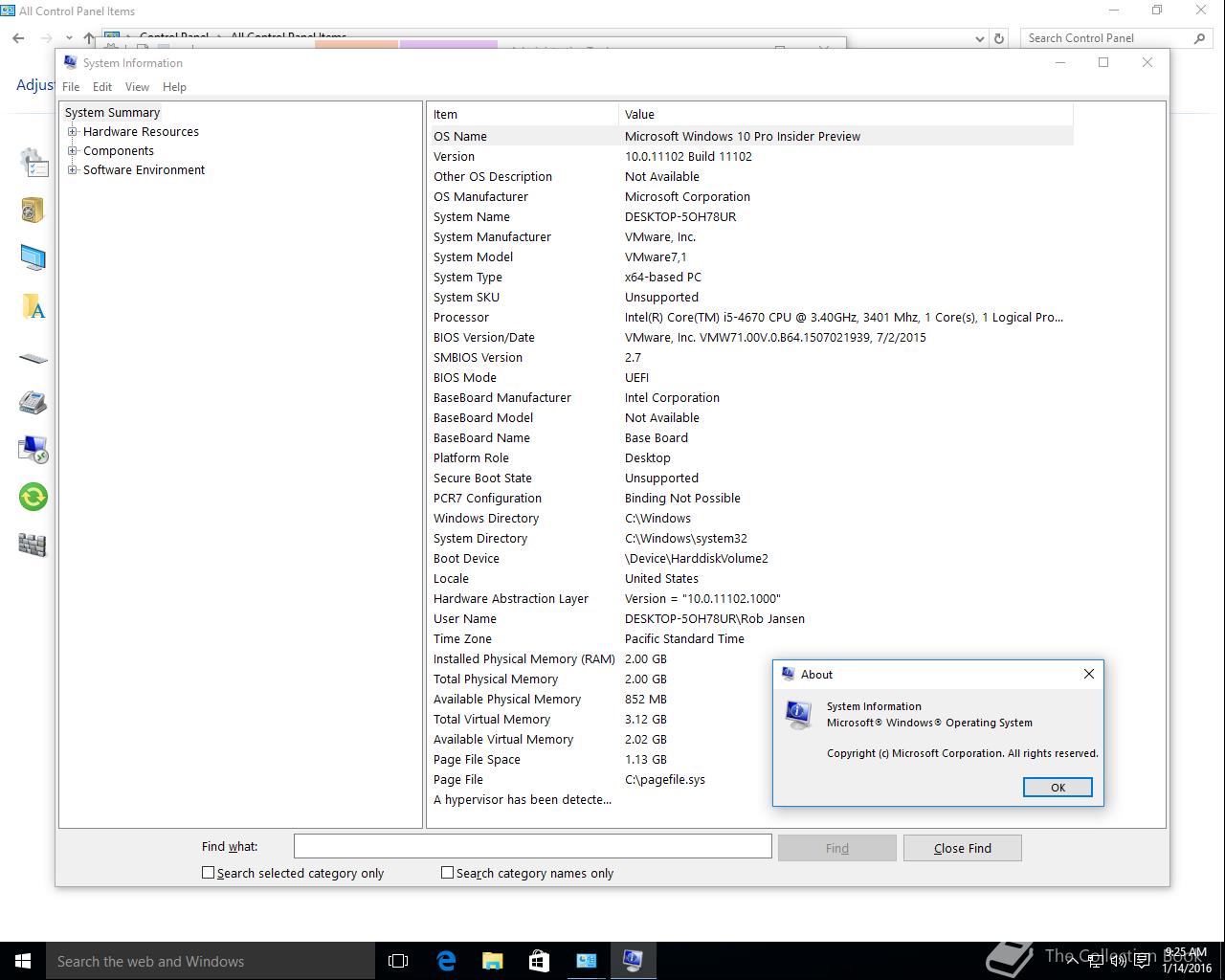The height and width of the screenshot is (980, 1225).
Task: Click the Control Panel refresh button
Action: pos(999,38)
